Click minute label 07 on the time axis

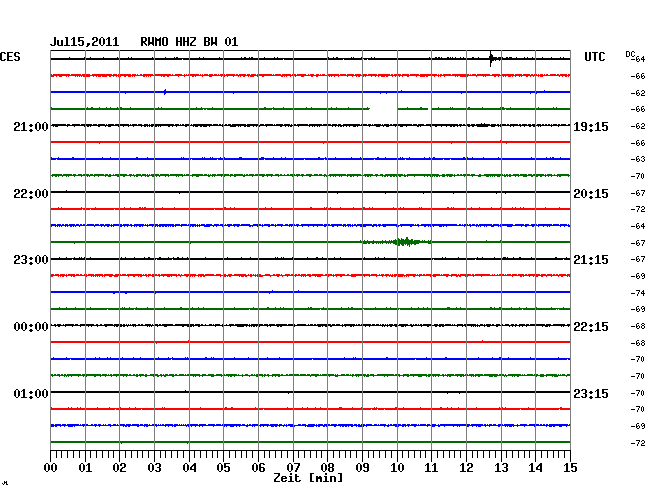(293, 468)
